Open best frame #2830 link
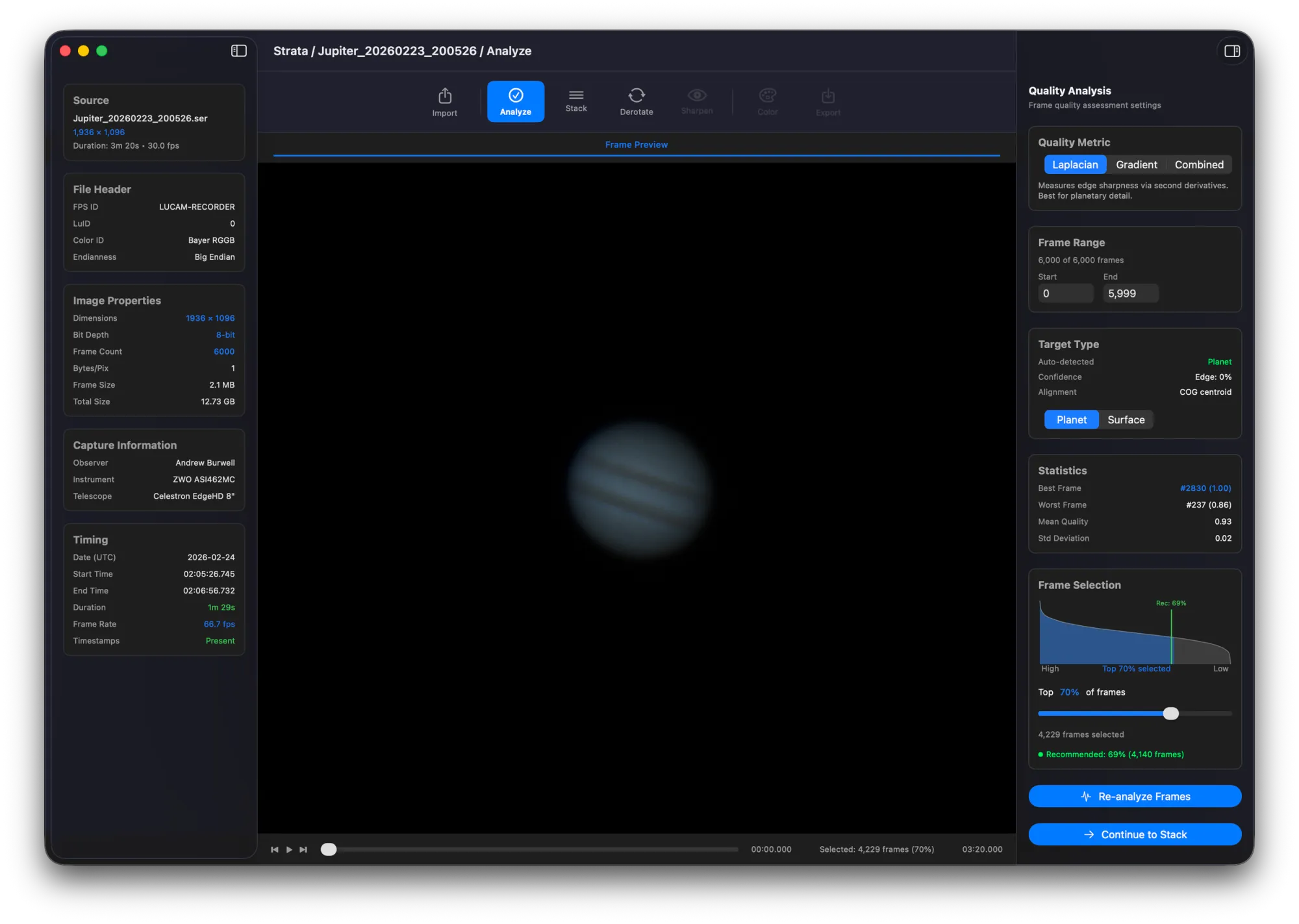Viewport: 1299px width, 924px height. 1206,488
